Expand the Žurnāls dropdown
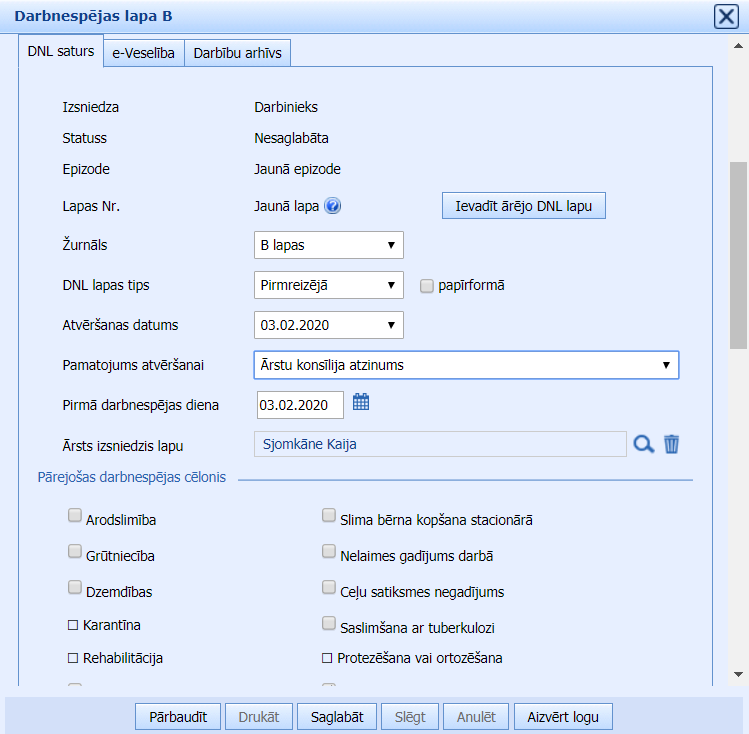The image size is (749, 734). (329, 245)
